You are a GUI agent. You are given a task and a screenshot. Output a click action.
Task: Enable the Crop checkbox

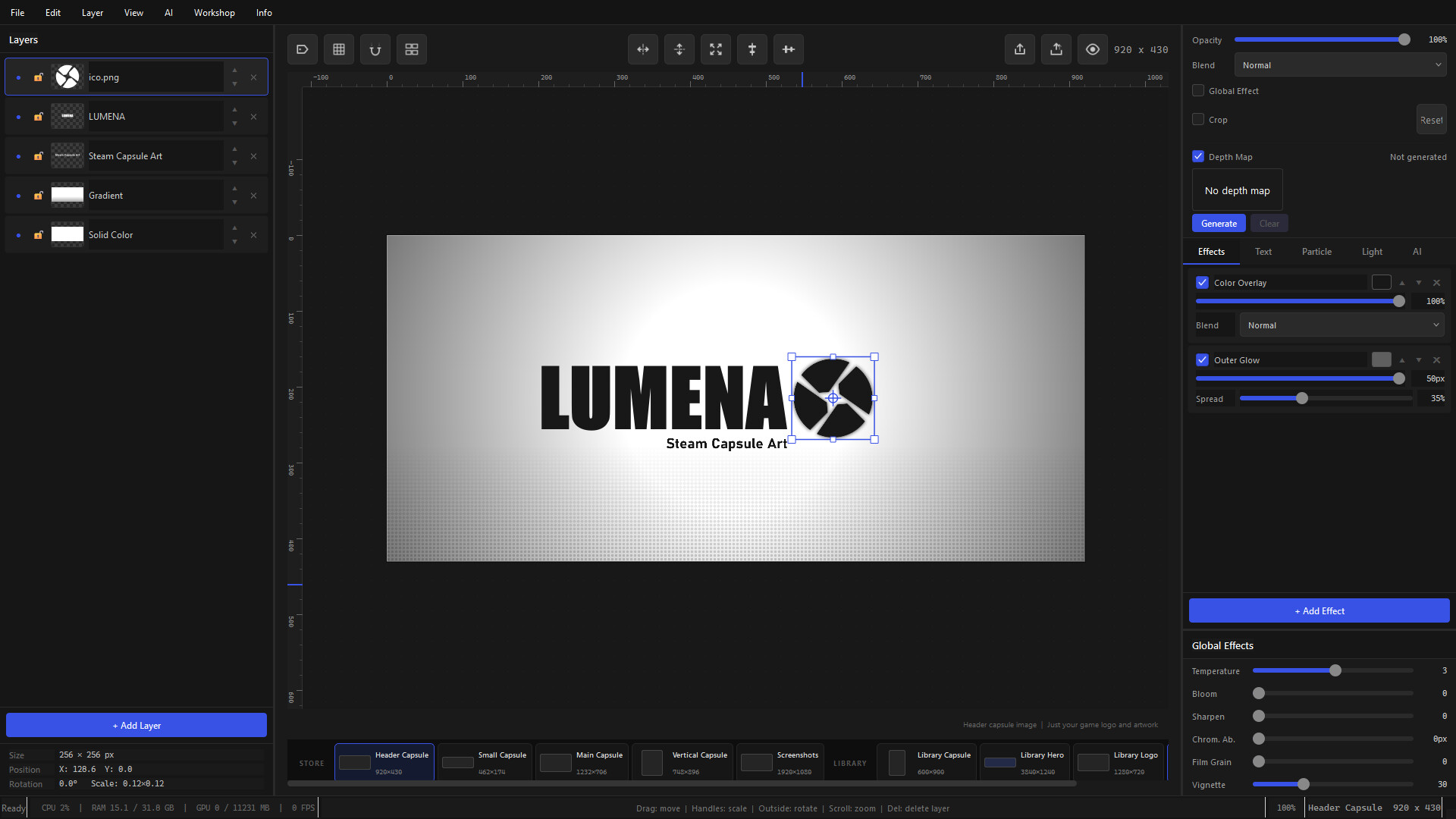(1198, 119)
